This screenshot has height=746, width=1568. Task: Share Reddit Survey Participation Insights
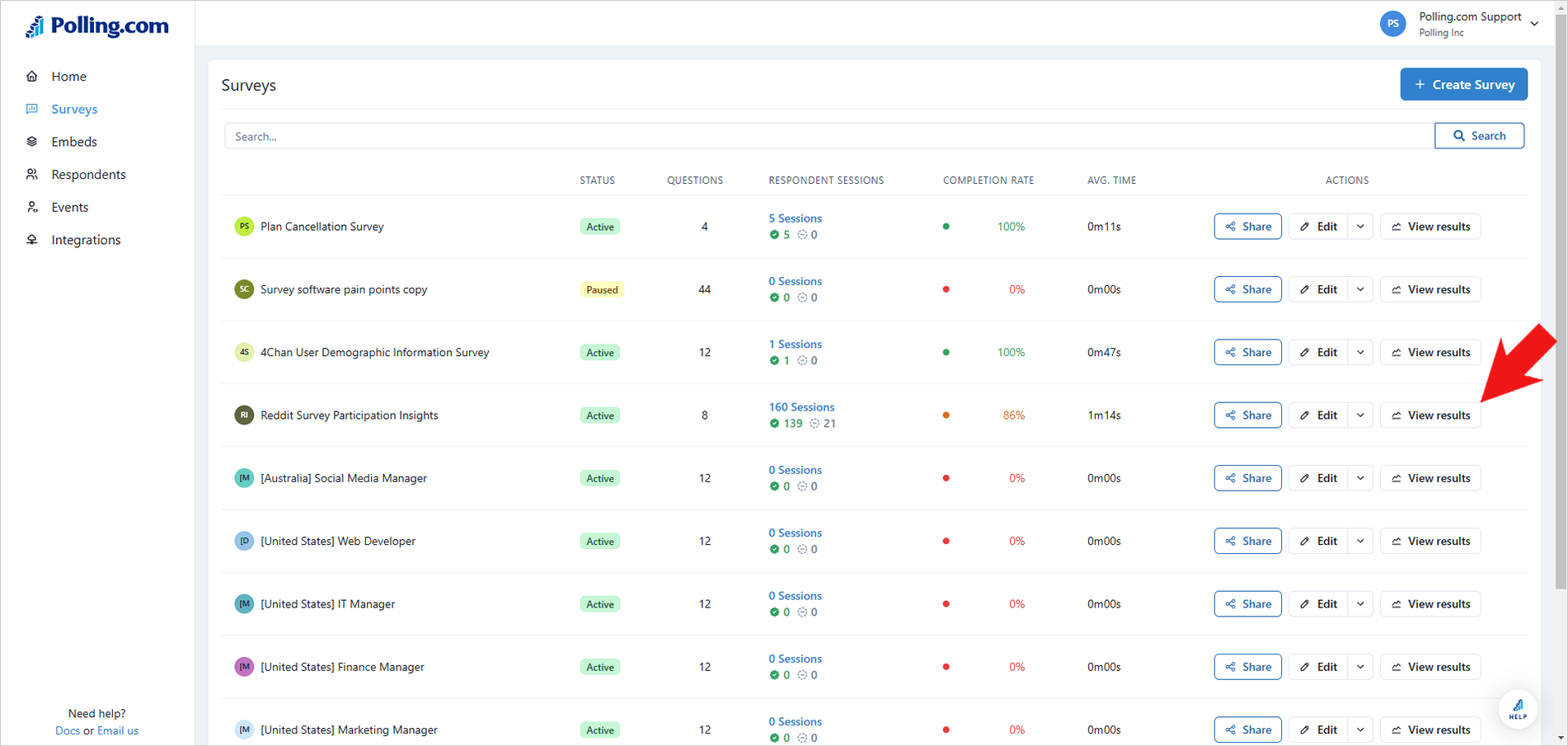pyautogui.click(x=1247, y=415)
